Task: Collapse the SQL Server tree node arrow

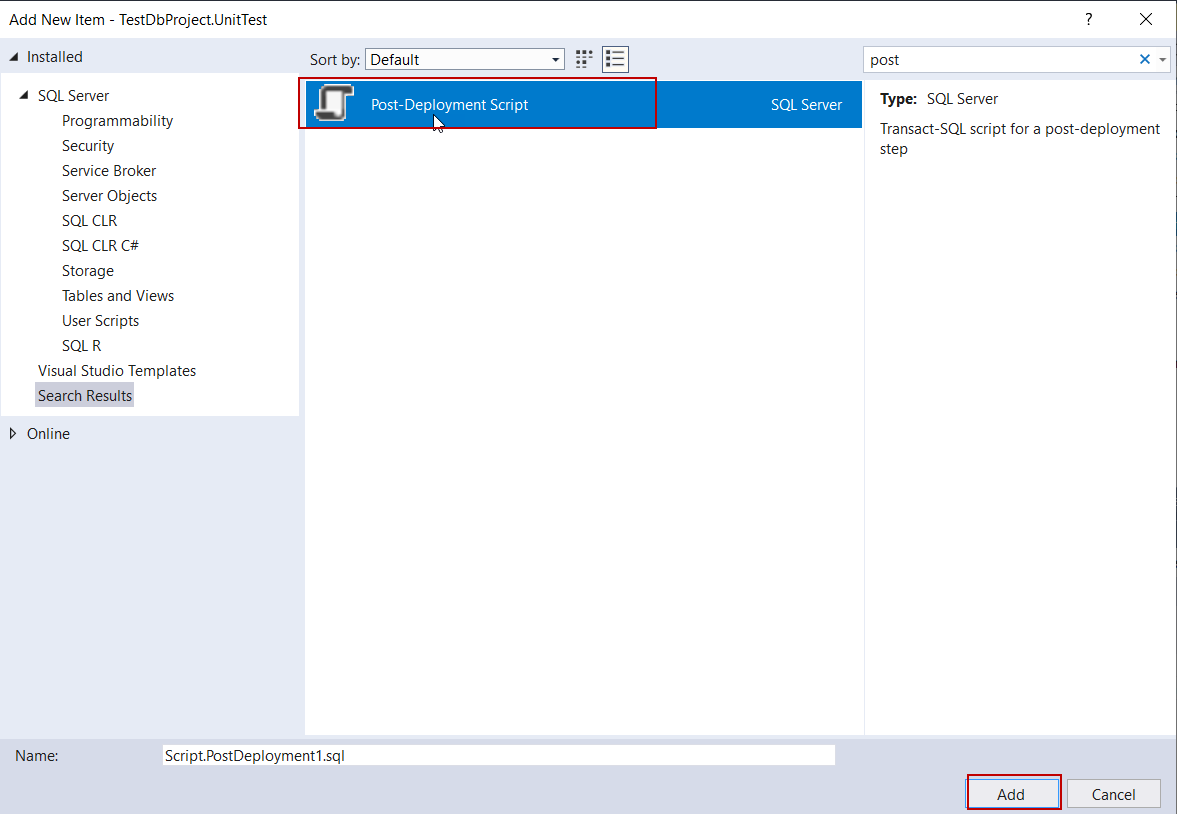Action: click(24, 95)
